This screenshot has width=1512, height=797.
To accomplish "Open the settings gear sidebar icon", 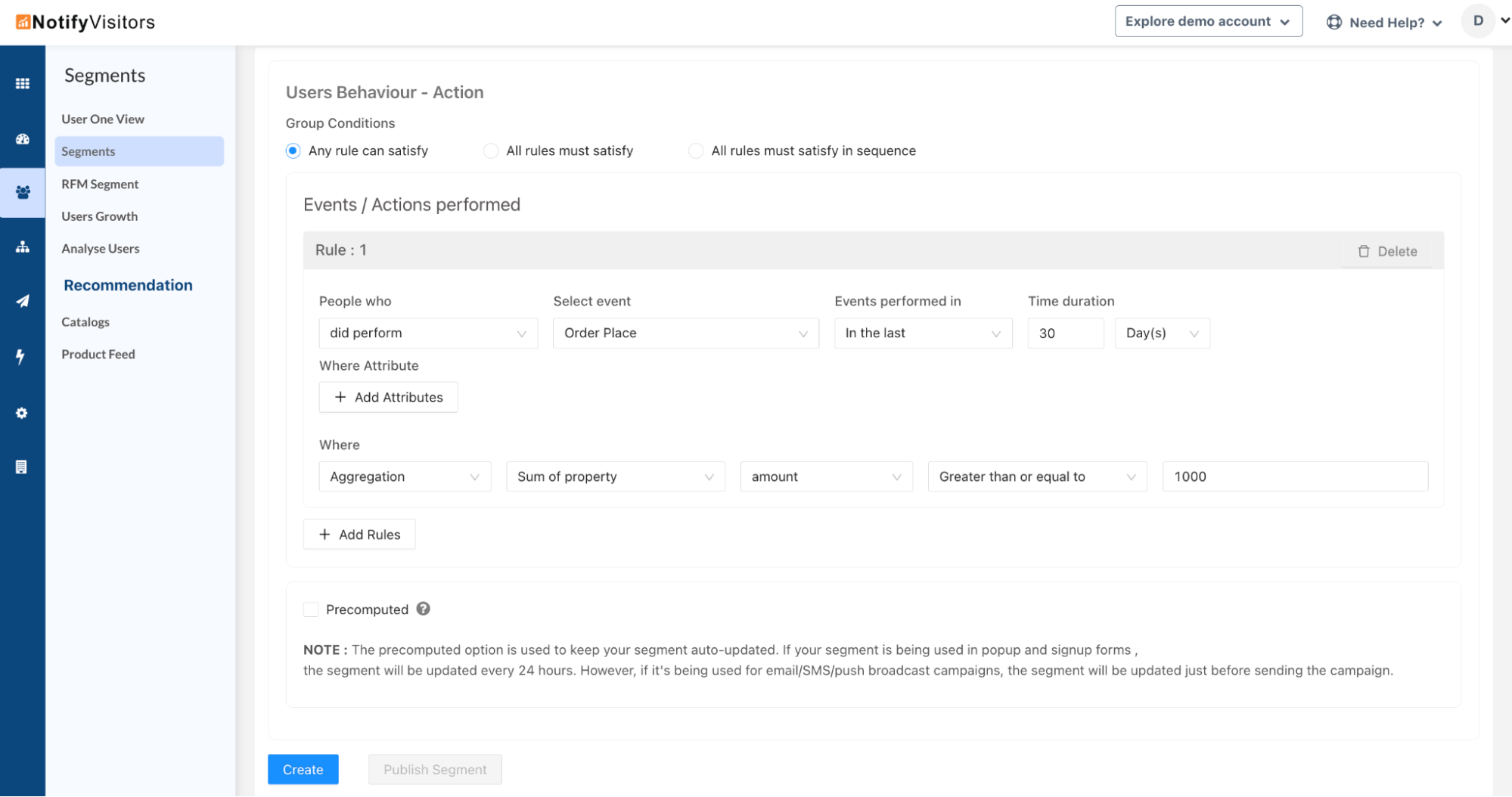I will [22, 413].
